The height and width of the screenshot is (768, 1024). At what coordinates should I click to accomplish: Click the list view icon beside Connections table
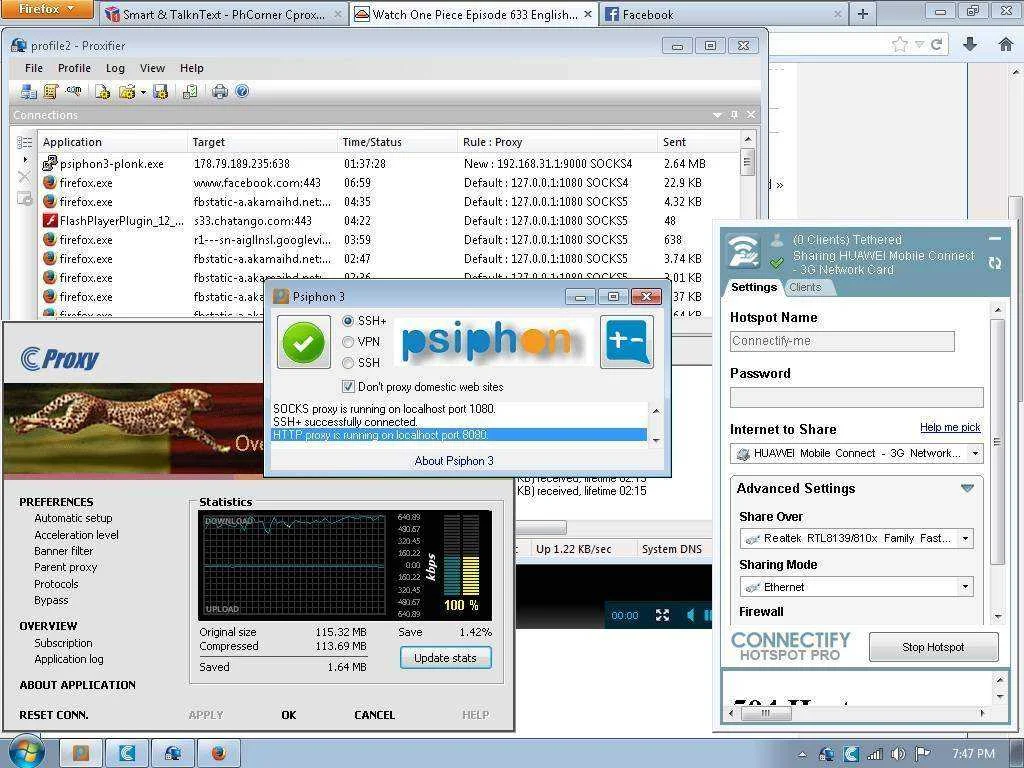[x=25, y=142]
